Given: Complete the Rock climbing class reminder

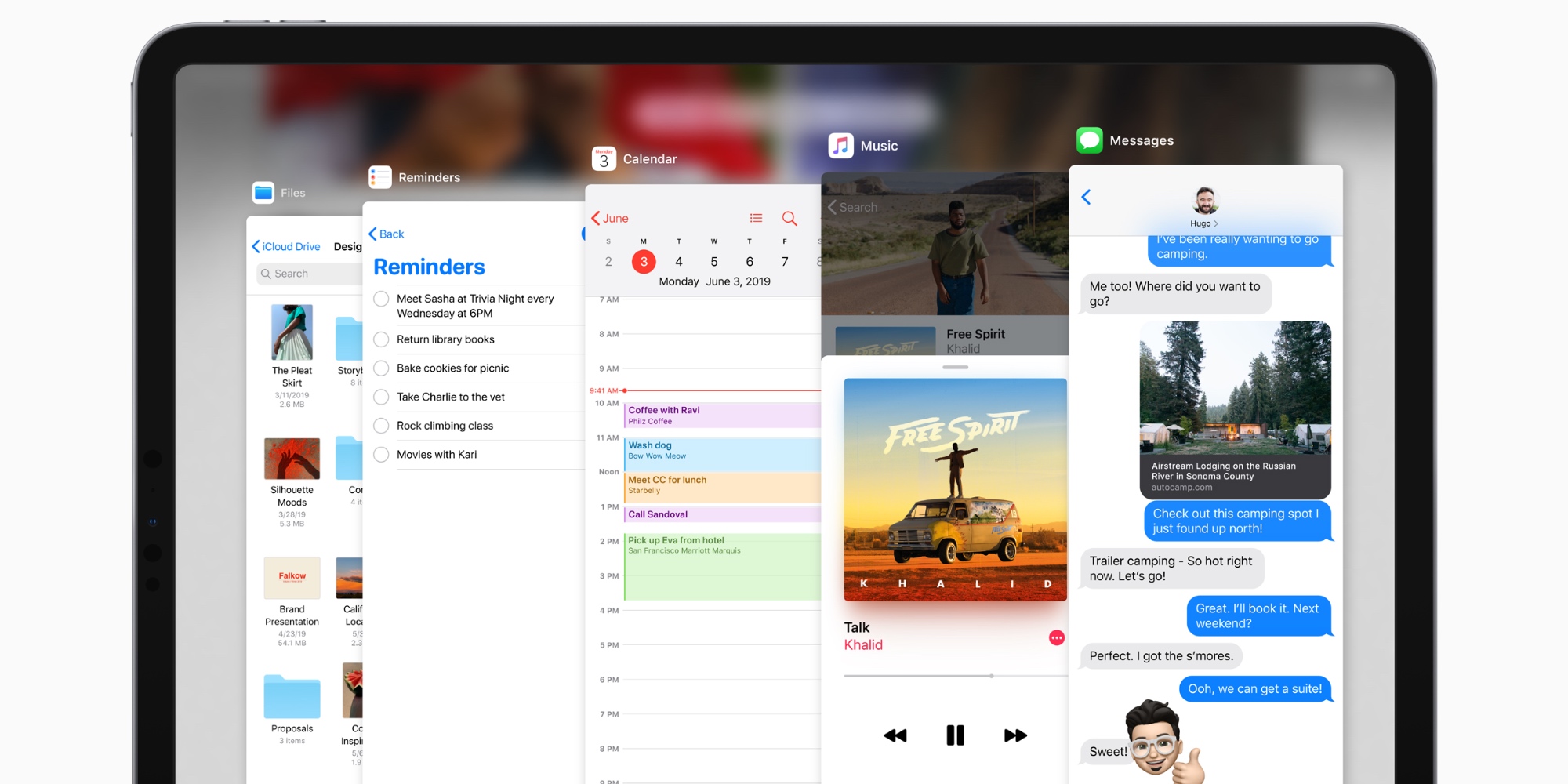Looking at the screenshot, I should 382,426.
